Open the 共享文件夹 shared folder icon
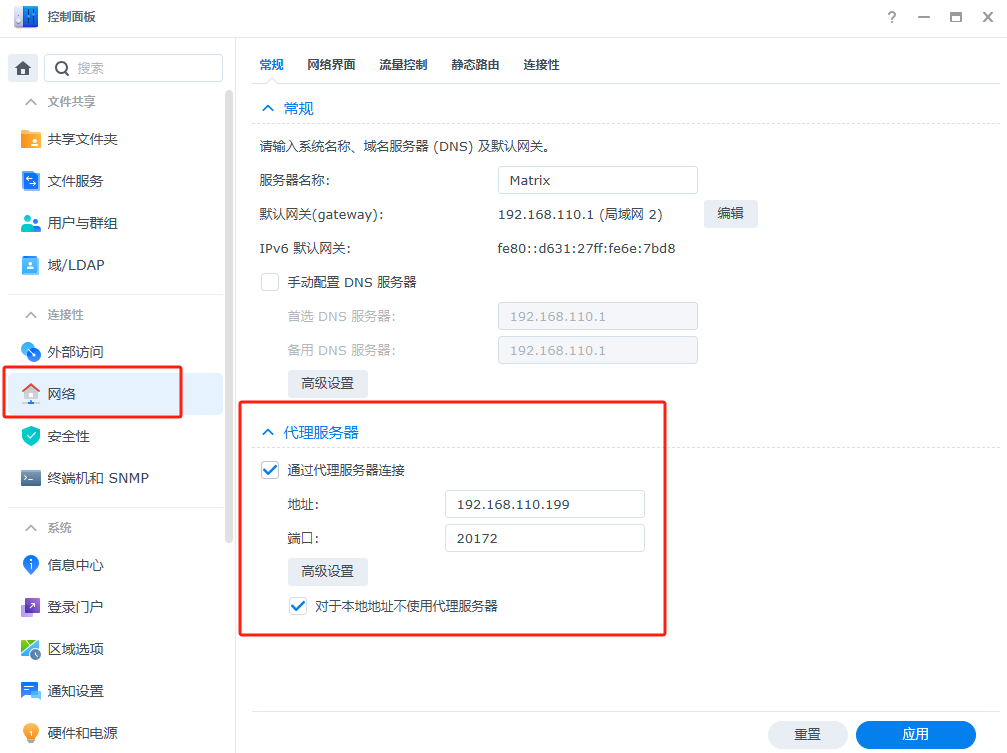 (31, 139)
